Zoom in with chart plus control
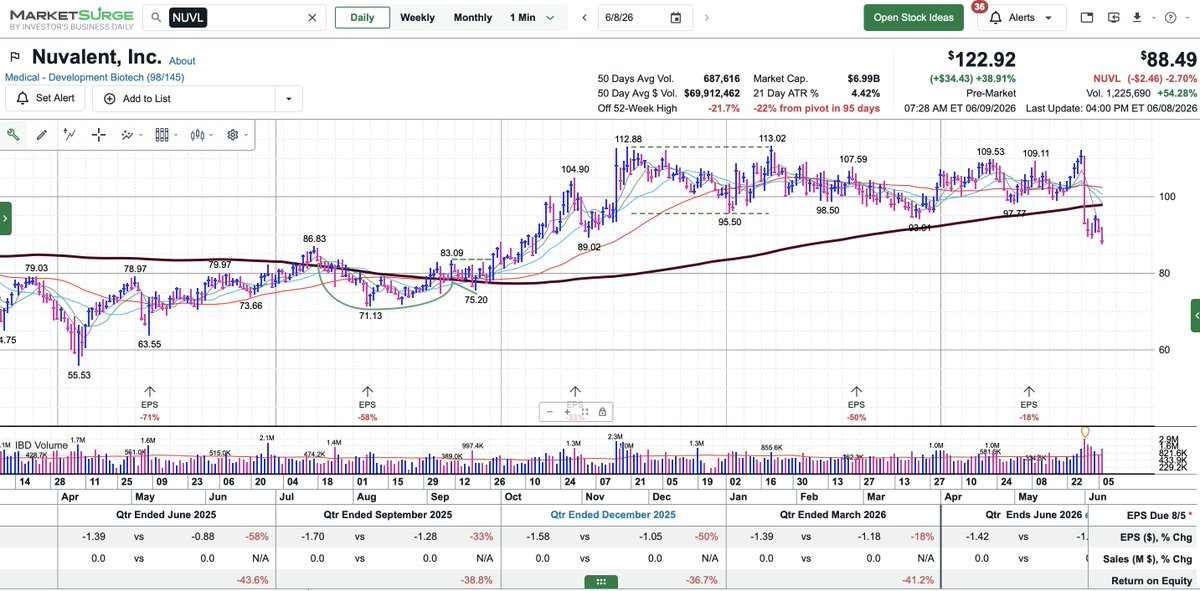Screen dimensions: 1200x591 567,411
